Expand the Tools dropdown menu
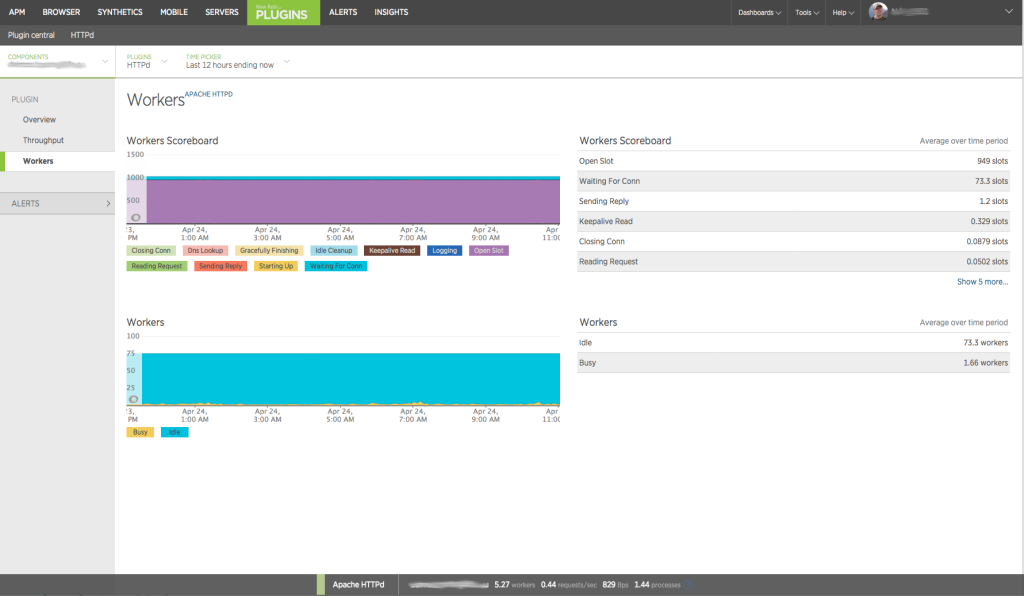1024x596 pixels. (x=807, y=12)
